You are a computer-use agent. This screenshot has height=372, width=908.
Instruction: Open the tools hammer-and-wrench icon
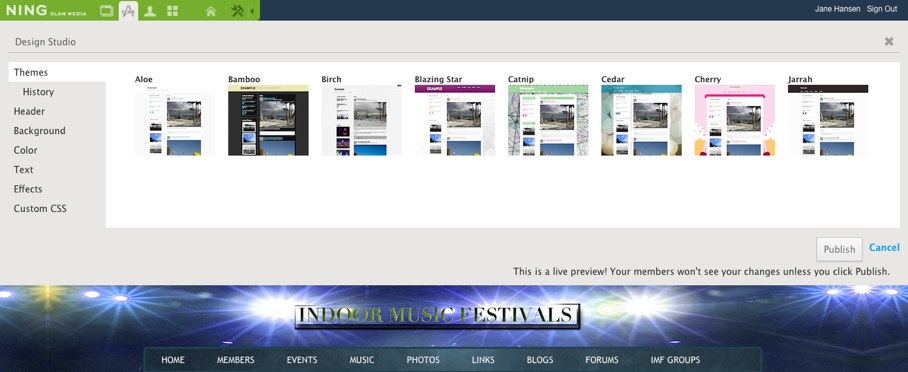coord(237,10)
